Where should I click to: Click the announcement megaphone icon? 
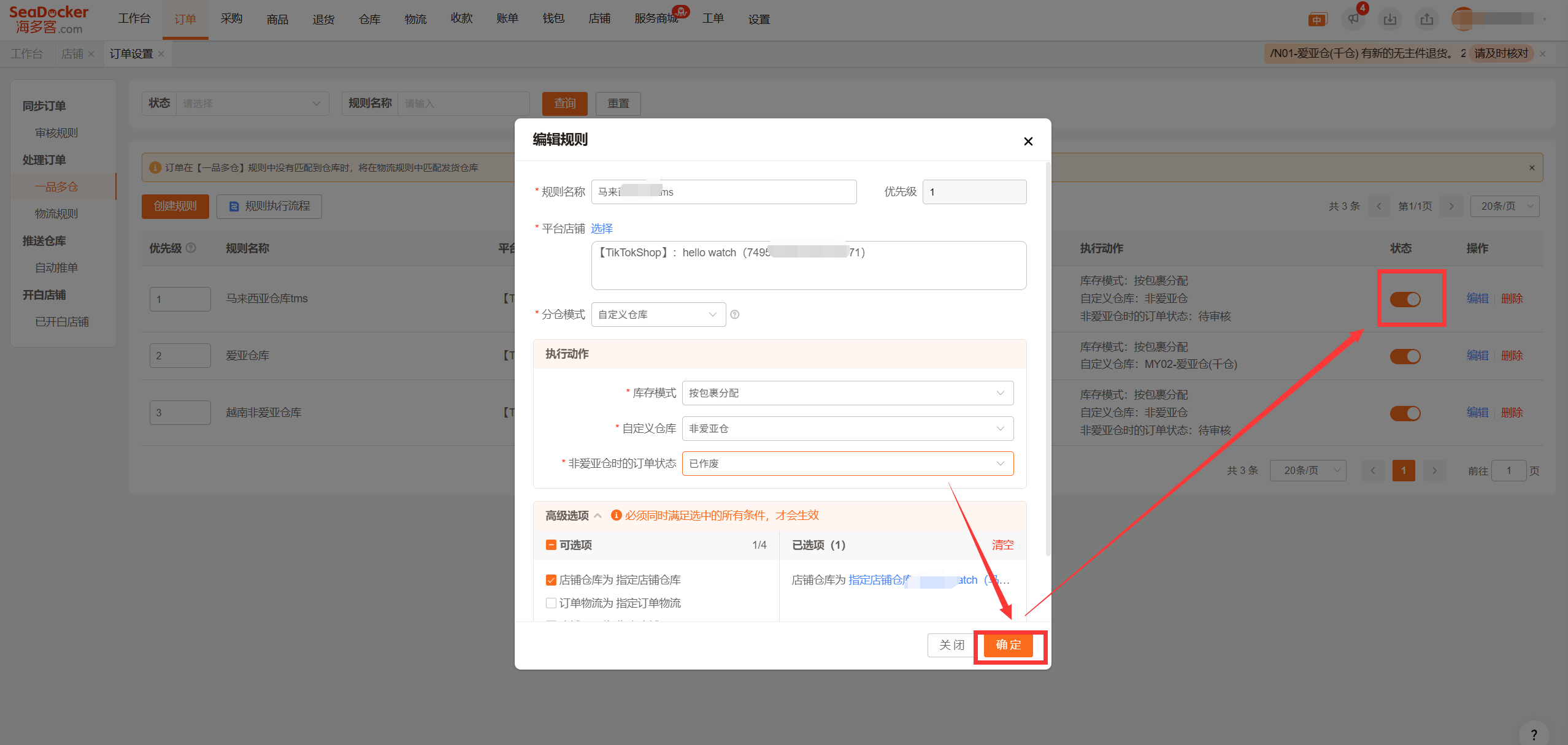(1353, 19)
